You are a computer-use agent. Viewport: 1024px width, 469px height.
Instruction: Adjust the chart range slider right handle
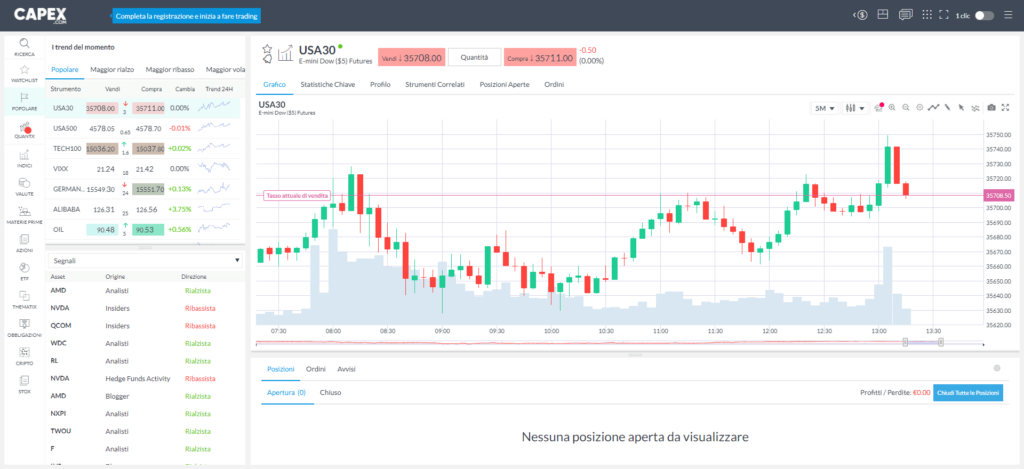(940, 342)
